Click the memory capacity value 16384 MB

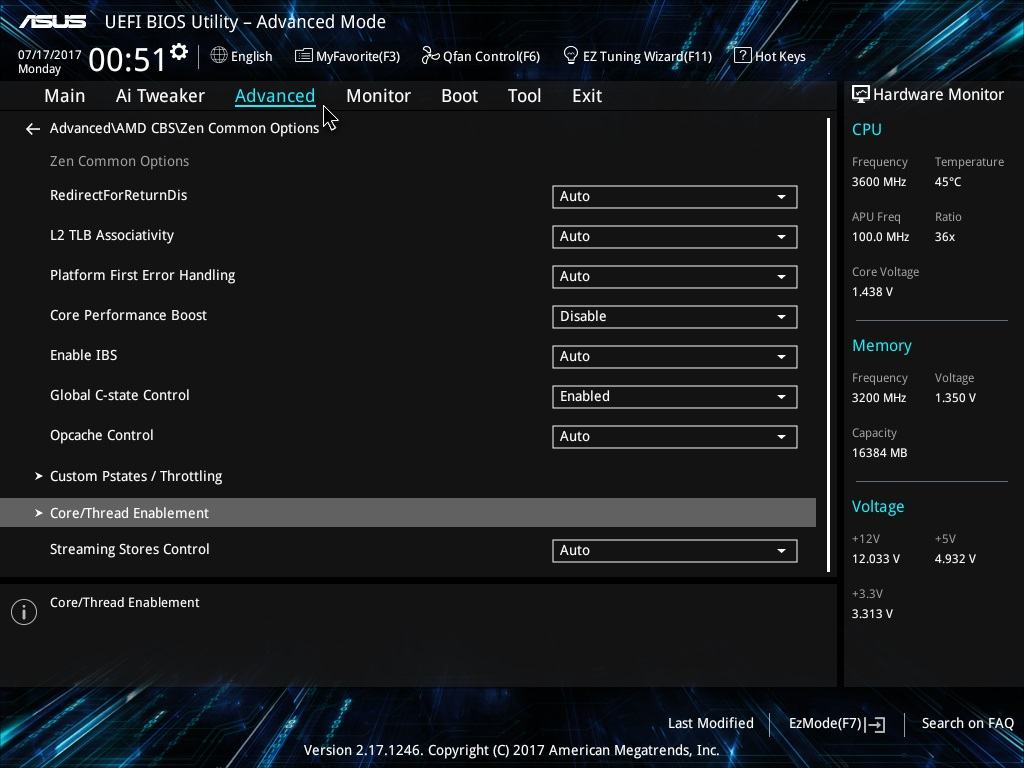(879, 453)
